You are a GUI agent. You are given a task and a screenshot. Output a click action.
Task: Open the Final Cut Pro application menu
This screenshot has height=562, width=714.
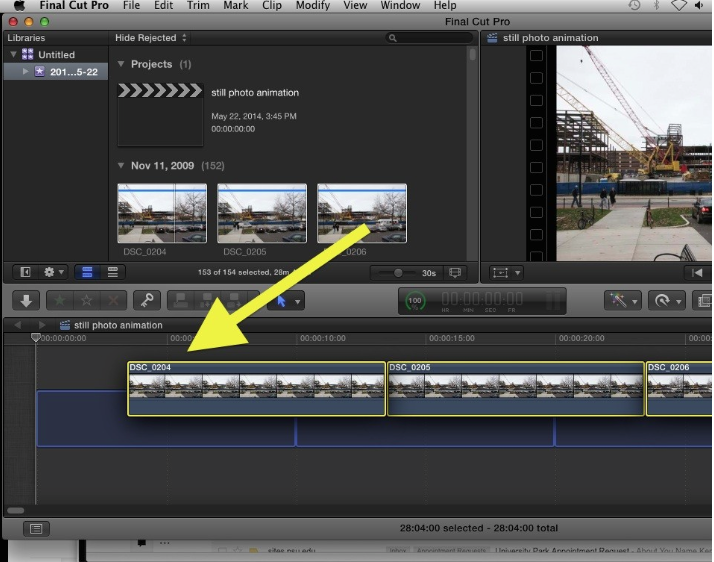coord(74,5)
